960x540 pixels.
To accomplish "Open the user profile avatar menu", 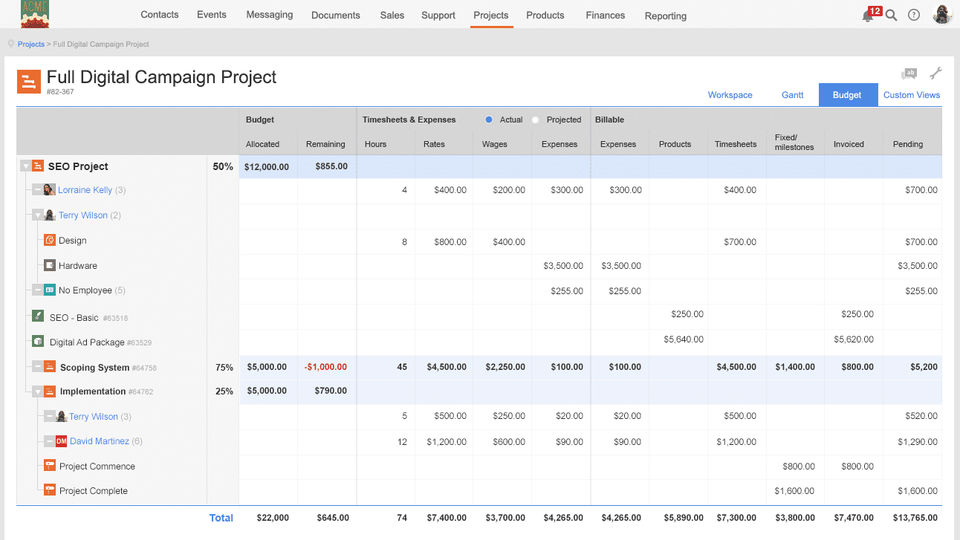I will pos(942,15).
